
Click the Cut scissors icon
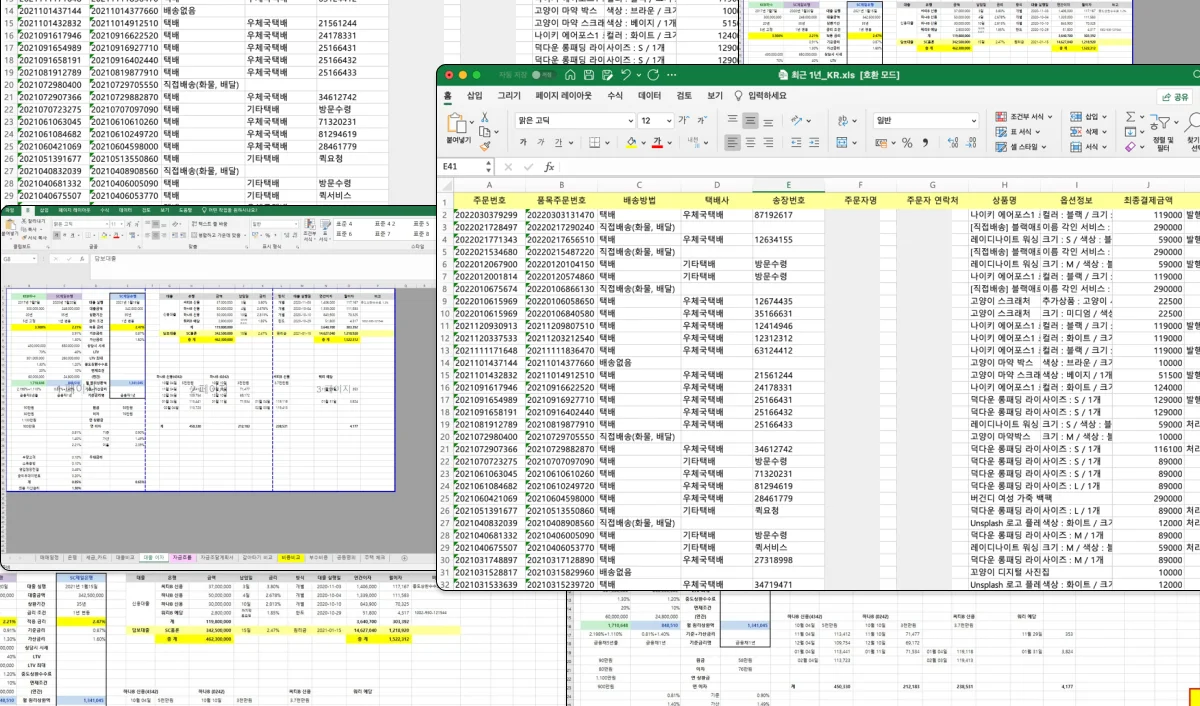[x=485, y=118]
